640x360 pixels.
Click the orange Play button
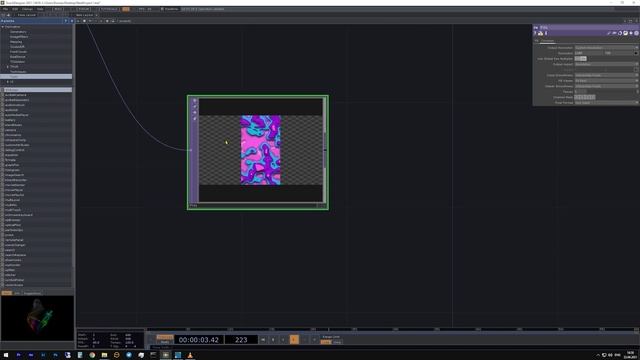click(294, 340)
